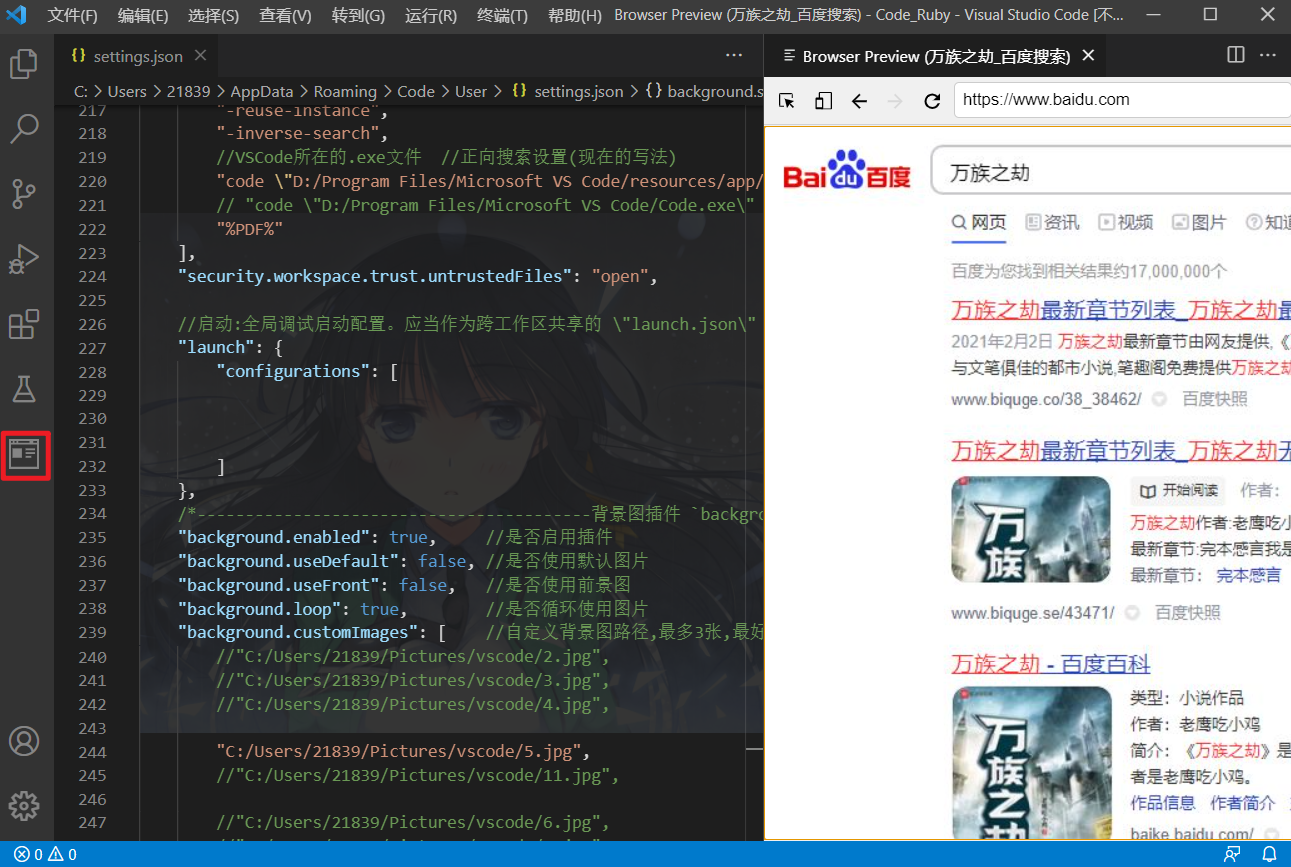Open Problems from errors and warnings indicator
The width and height of the screenshot is (1291, 867).
[x=46, y=855]
